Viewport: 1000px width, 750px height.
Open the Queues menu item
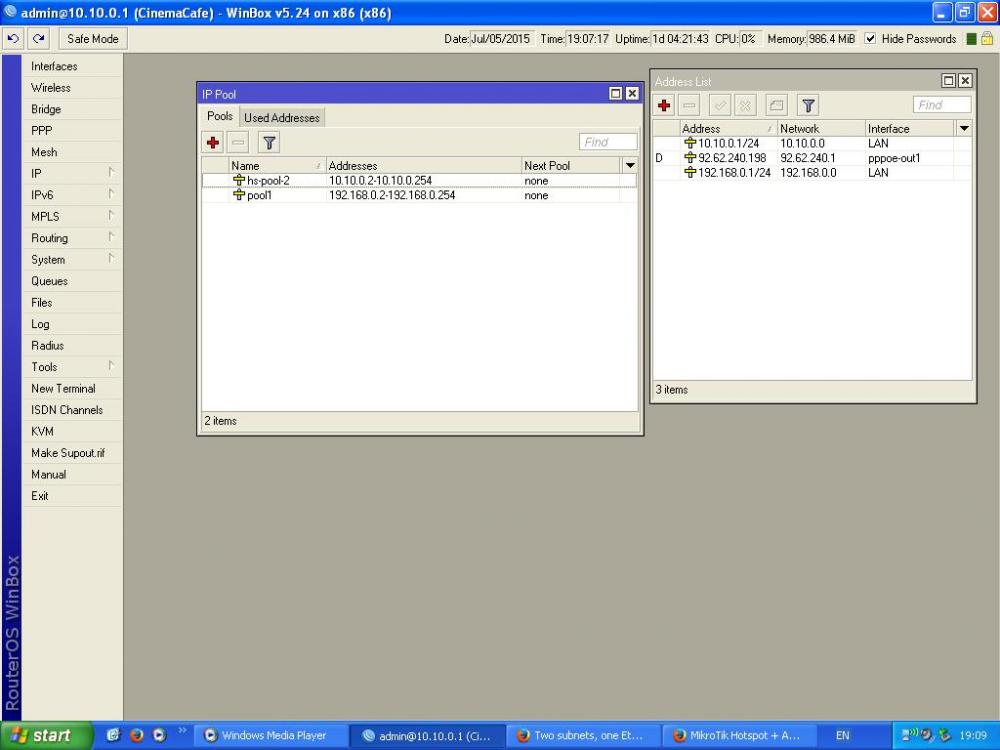coord(49,281)
